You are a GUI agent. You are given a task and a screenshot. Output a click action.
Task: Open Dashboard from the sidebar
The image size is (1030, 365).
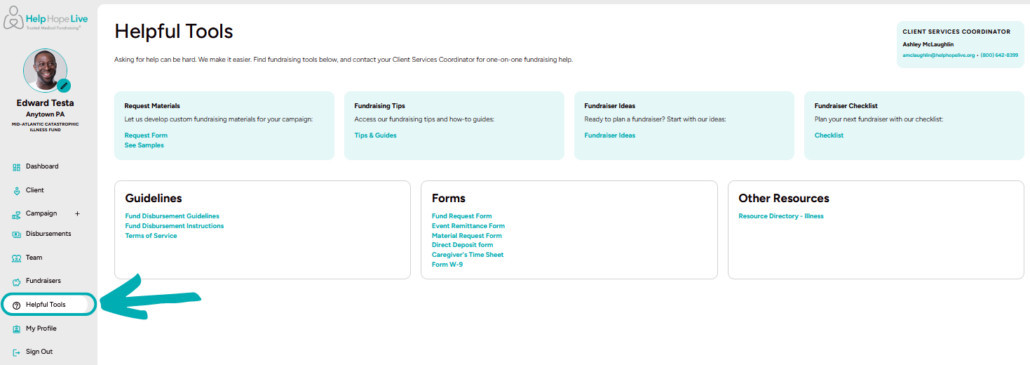pos(42,167)
